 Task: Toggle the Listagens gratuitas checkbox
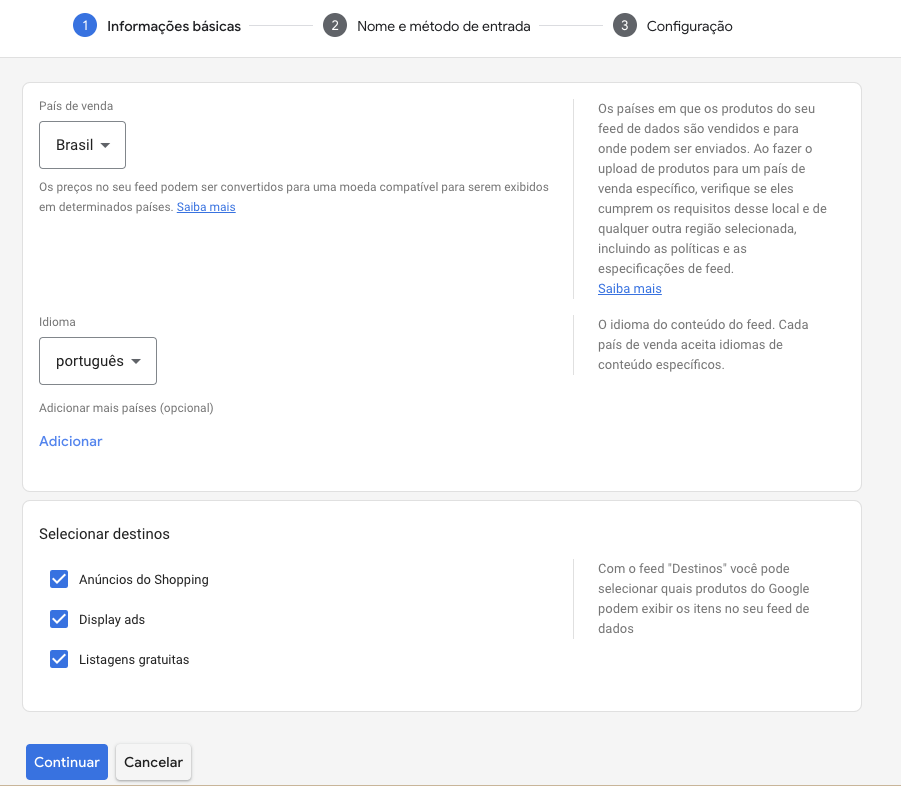59,659
